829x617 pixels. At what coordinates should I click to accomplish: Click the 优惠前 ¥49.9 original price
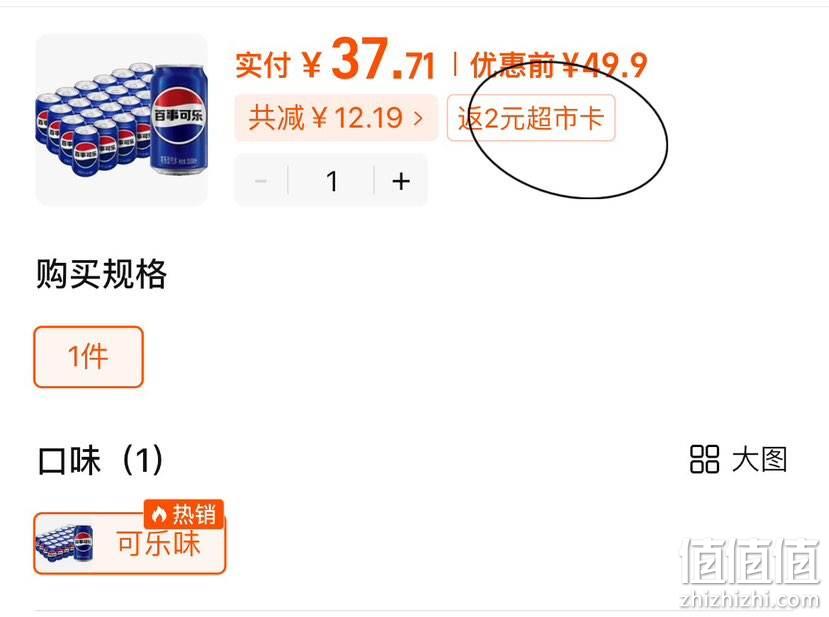pos(558,66)
